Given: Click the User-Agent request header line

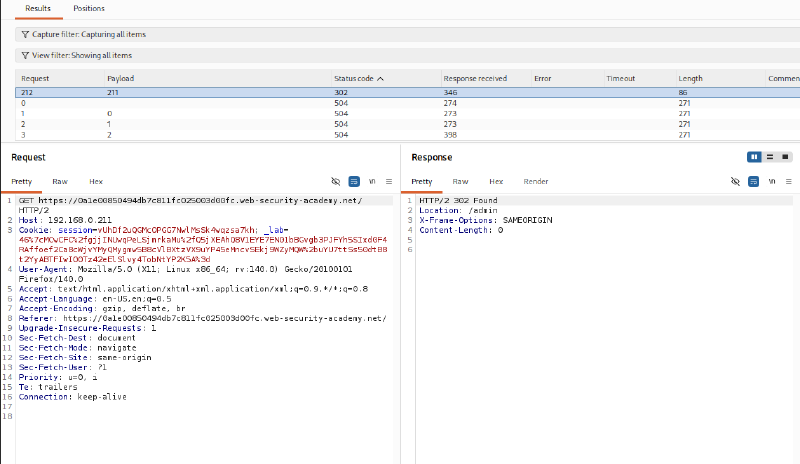Looking at the screenshot, I should tap(186, 274).
